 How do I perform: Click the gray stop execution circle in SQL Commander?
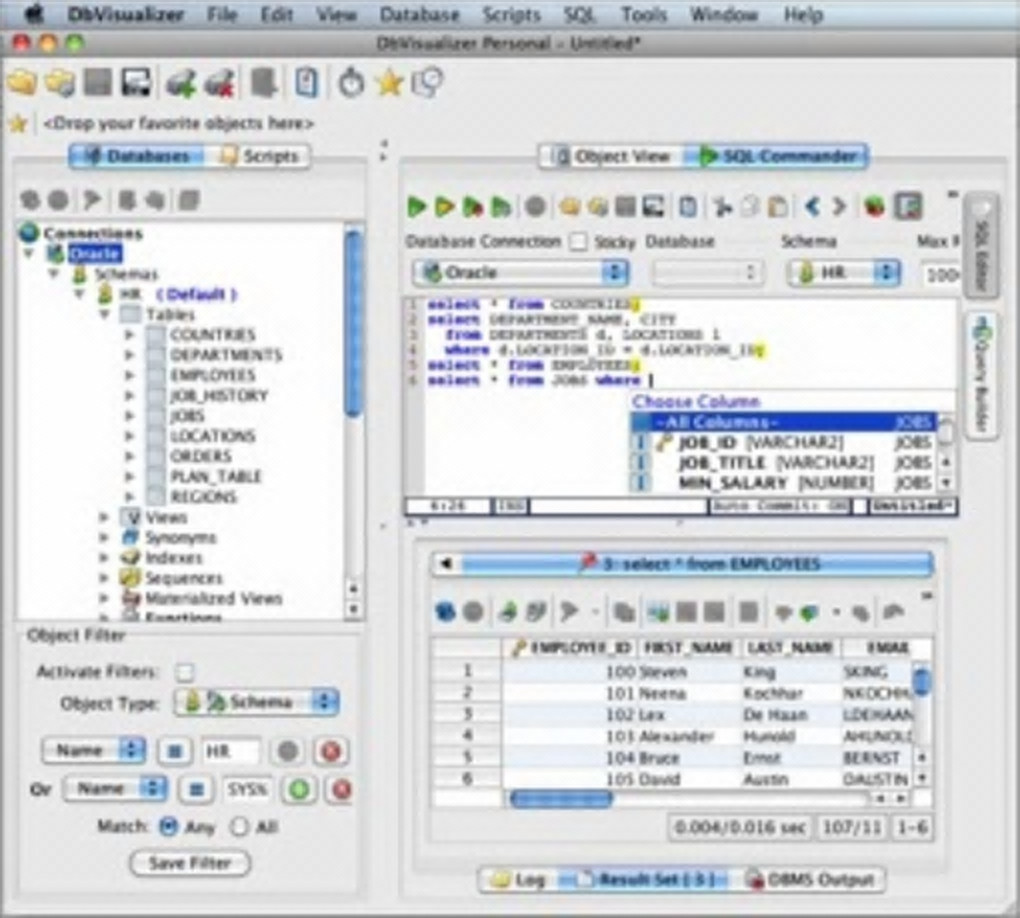click(x=535, y=207)
